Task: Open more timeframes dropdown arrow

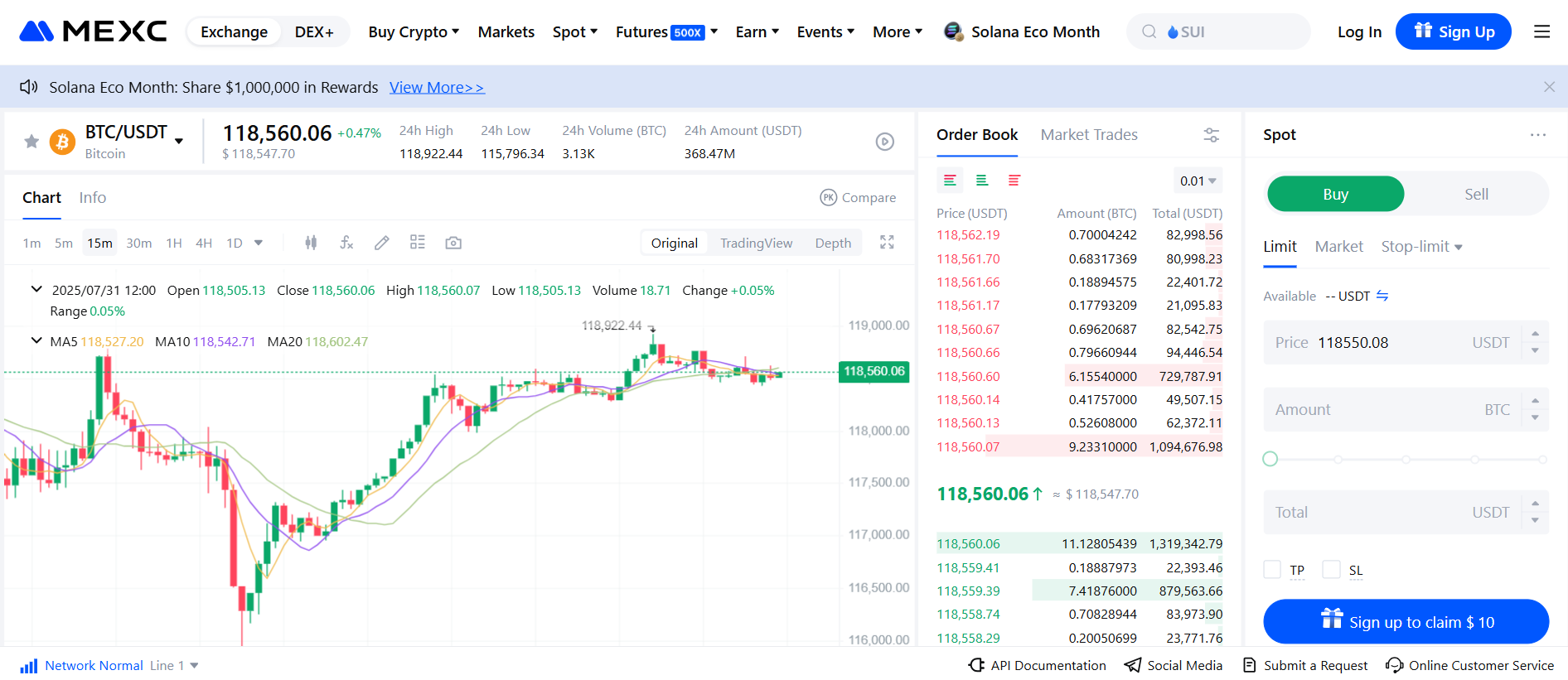Action: click(x=259, y=243)
